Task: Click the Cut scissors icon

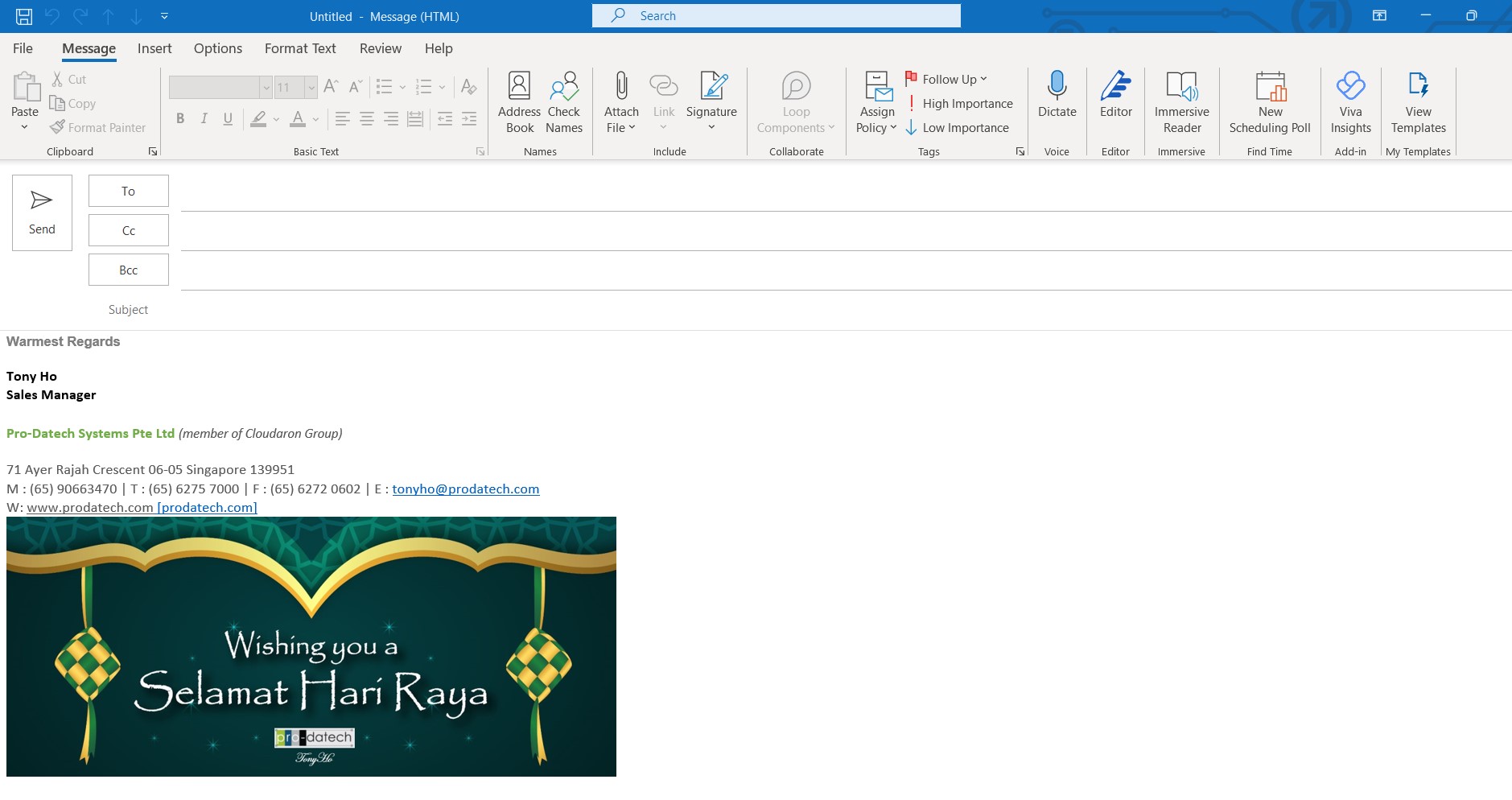Action: click(x=58, y=79)
